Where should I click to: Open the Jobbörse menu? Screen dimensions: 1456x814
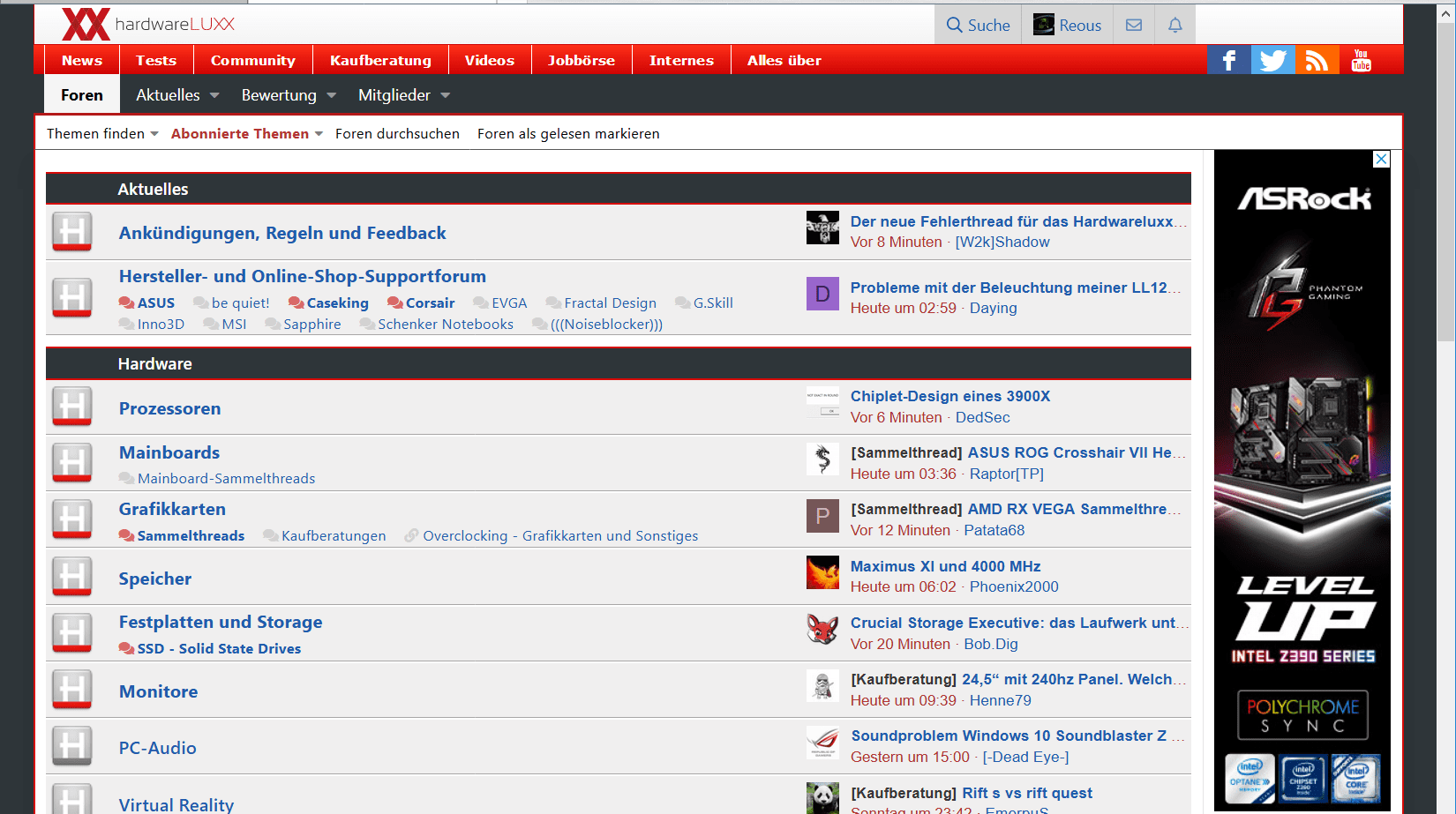click(x=582, y=60)
